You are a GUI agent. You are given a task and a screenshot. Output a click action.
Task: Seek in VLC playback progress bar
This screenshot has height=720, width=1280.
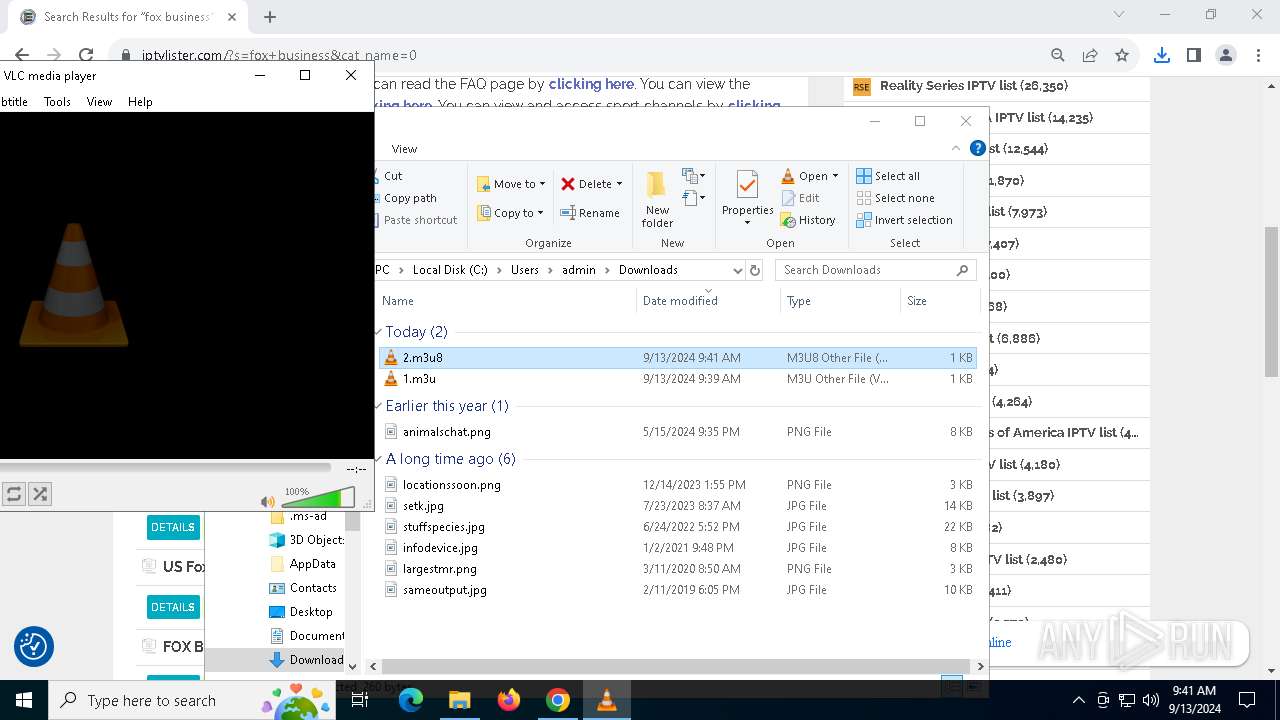click(165, 468)
